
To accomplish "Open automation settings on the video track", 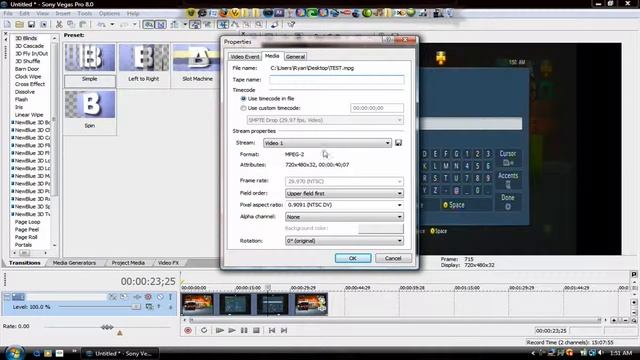I will [148, 297].
